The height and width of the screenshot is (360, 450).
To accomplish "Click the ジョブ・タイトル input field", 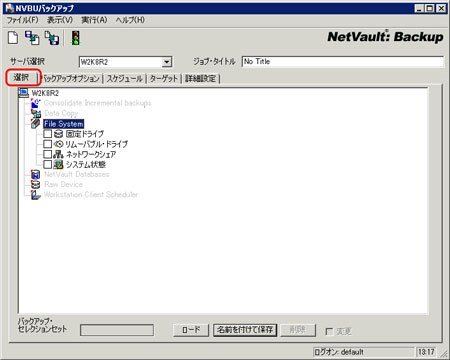I will click(x=343, y=62).
